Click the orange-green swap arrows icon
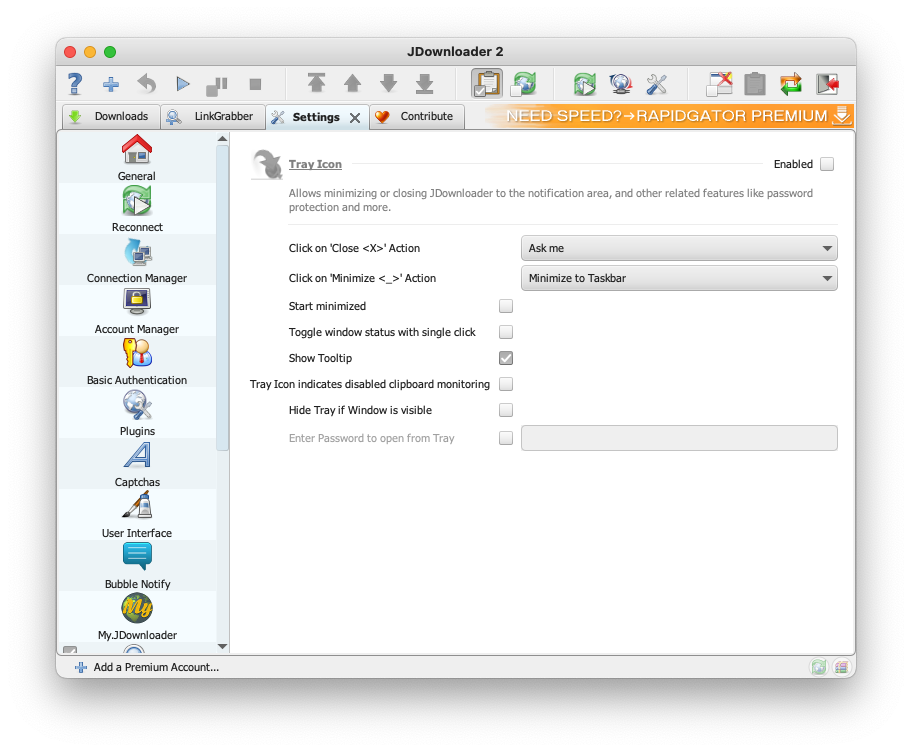This screenshot has height=752, width=912. pyautogui.click(x=791, y=84)
